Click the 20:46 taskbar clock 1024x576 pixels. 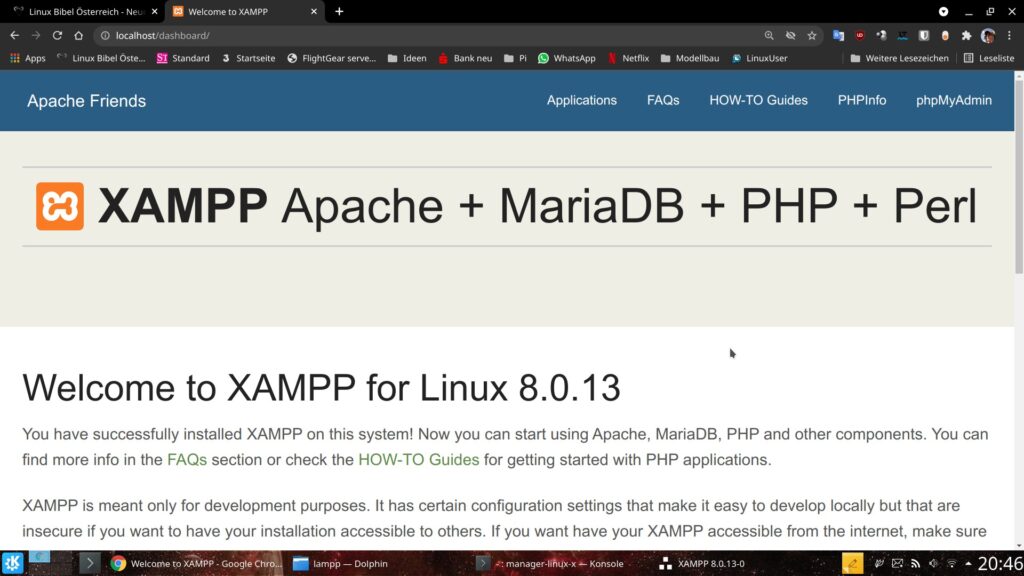(x=999, y=563)
